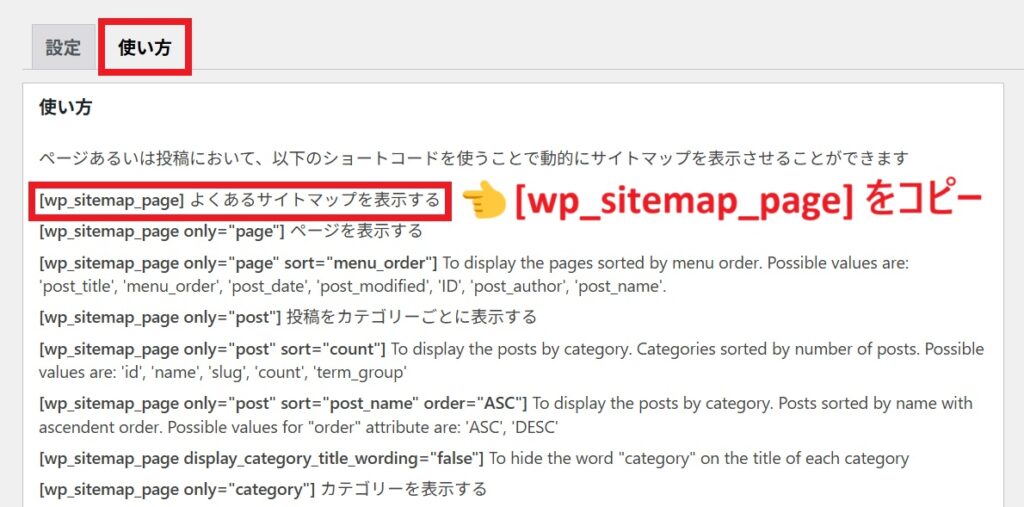The width and height of the screenshot is (1024, 507).
Task: Click the intro sentence about ショートコード
Action: pyautogui.click(x=473, y=157)
